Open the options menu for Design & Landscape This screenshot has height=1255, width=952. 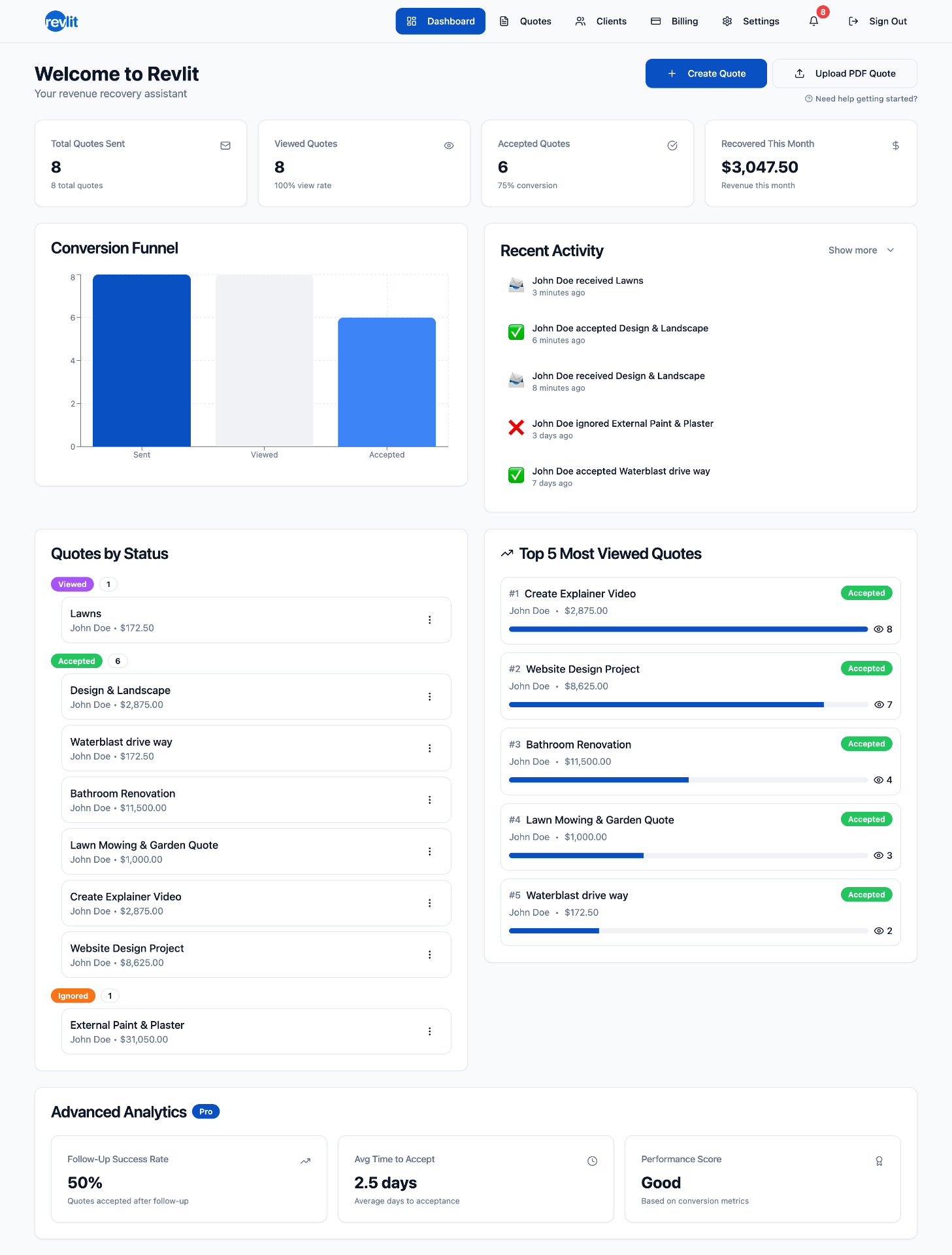pos(429,697)
